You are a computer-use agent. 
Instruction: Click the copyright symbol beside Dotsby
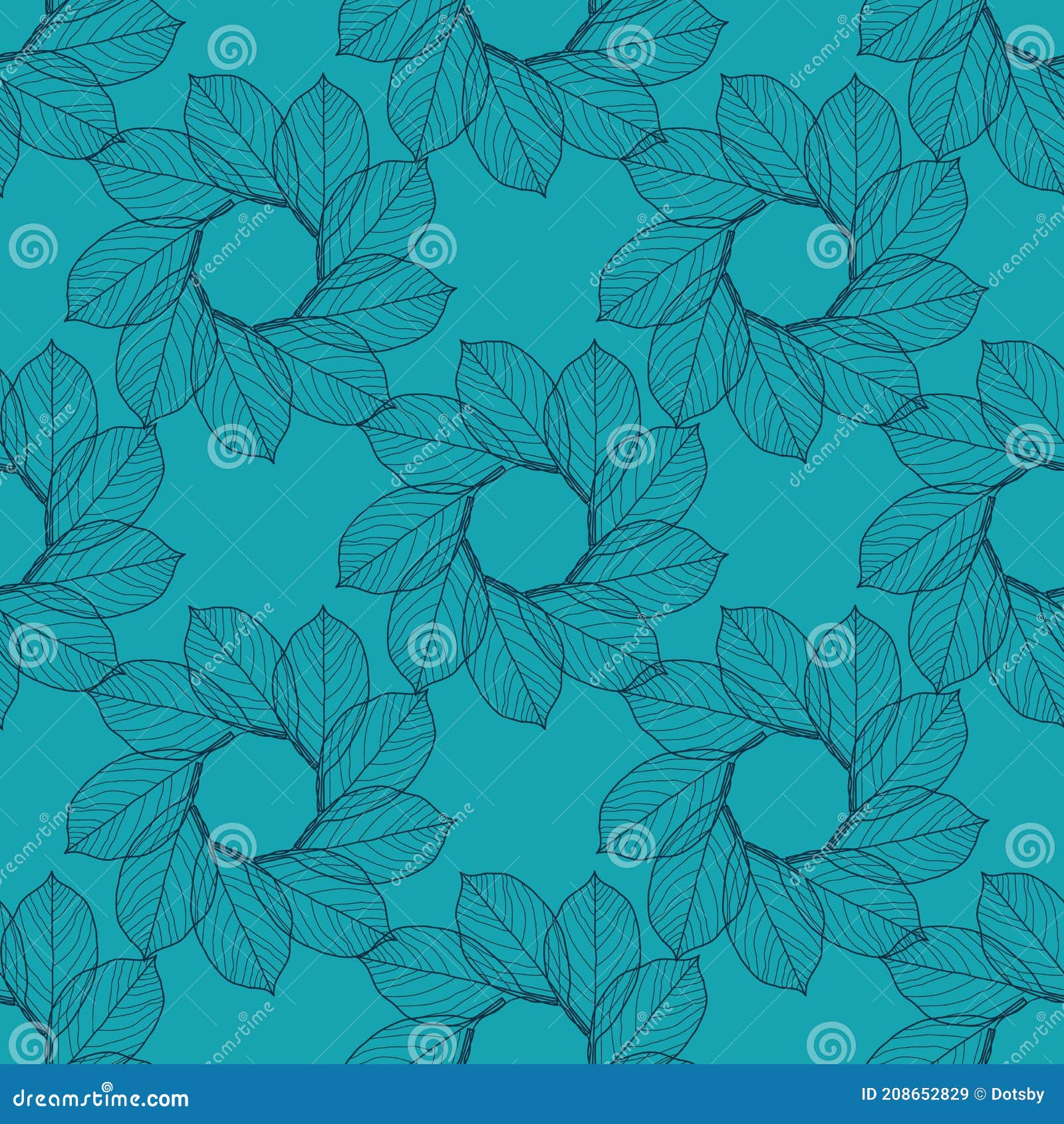(x=980, y=1093)
